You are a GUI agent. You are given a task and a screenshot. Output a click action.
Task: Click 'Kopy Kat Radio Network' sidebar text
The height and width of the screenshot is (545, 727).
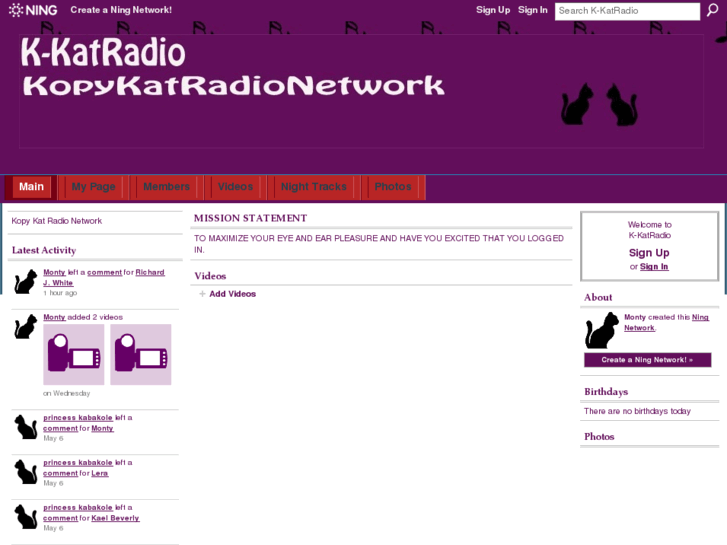57,221
